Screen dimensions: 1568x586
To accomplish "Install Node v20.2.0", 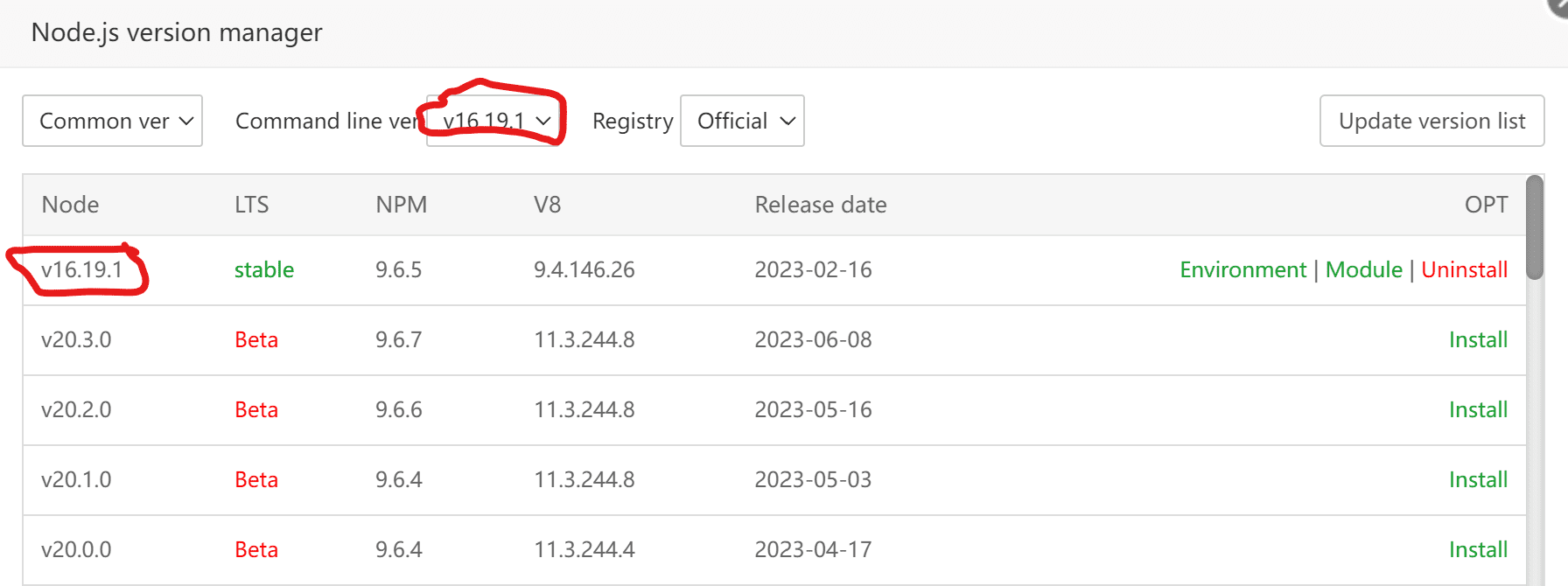I will click(x=1478, y=409).
